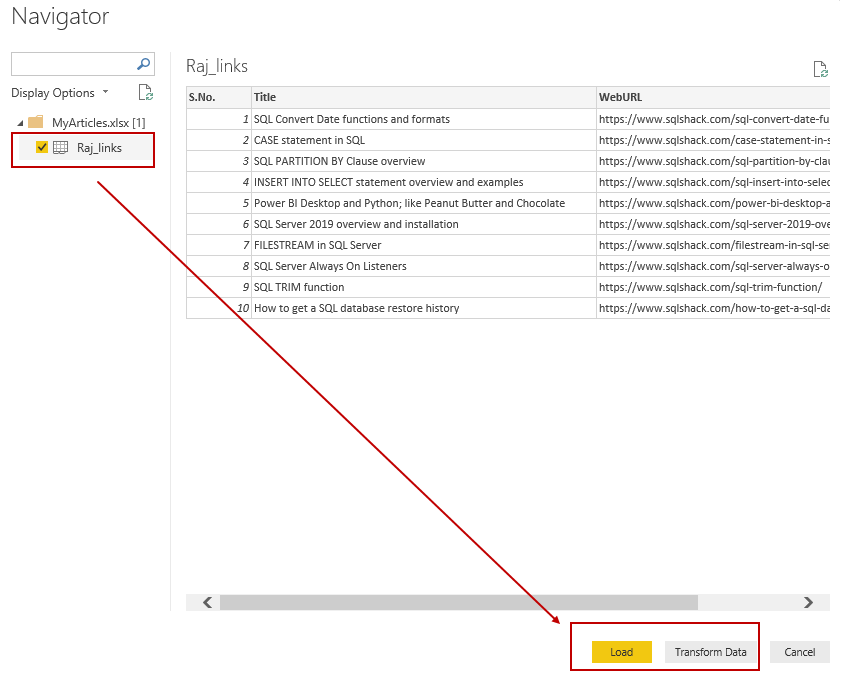
Task: Click the sql-insert-into-select URL cell
Action: coord(713,182)
